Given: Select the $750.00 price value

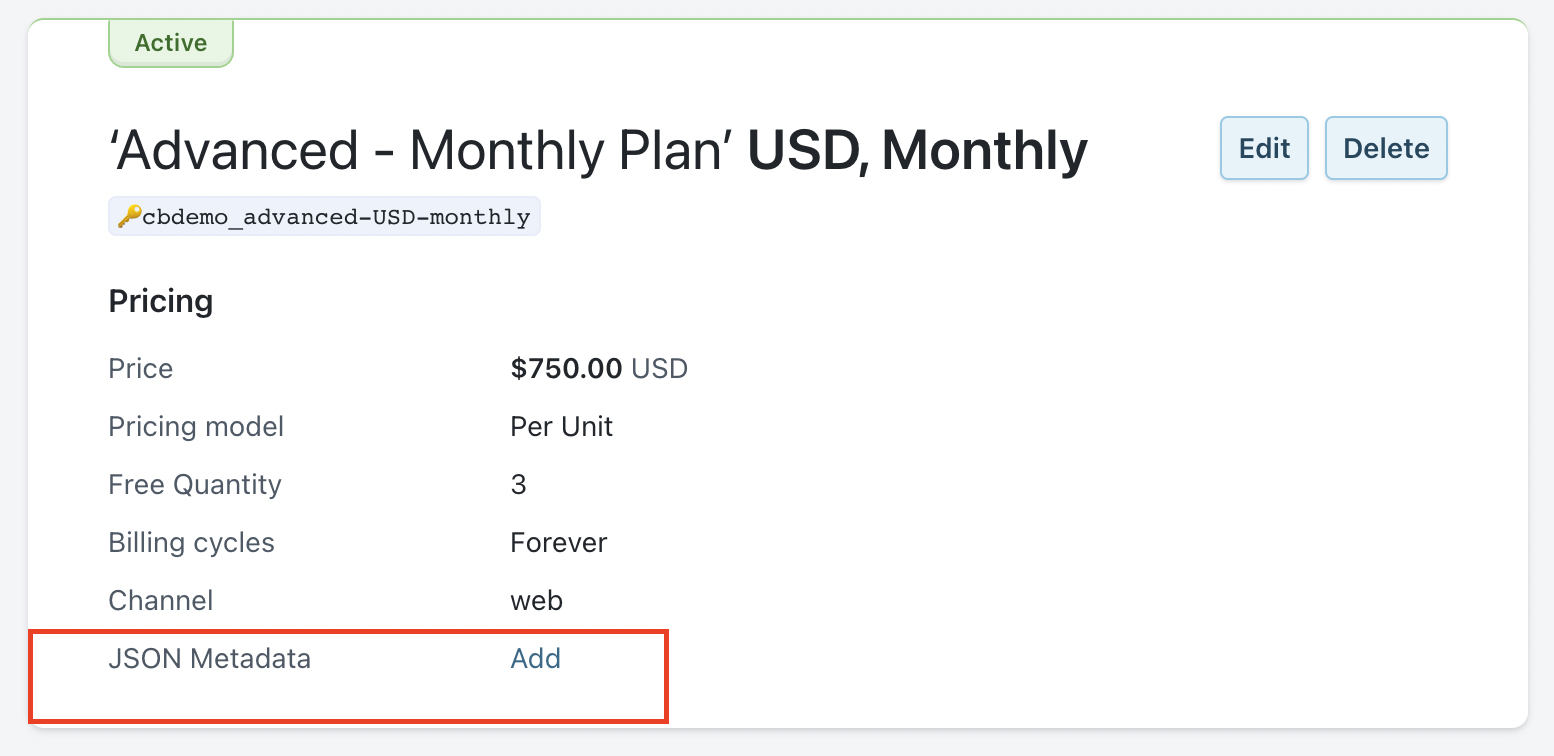Looking at the screenshot, I should pos(566,369).
